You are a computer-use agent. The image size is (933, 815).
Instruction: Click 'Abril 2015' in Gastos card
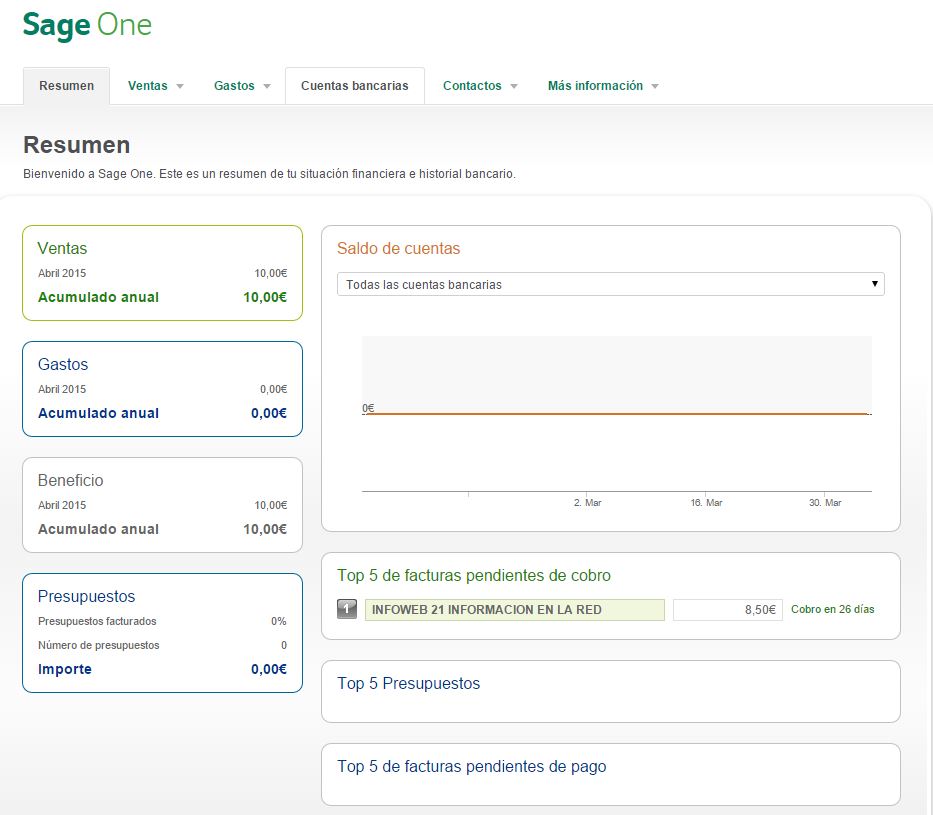pos(62,389)
